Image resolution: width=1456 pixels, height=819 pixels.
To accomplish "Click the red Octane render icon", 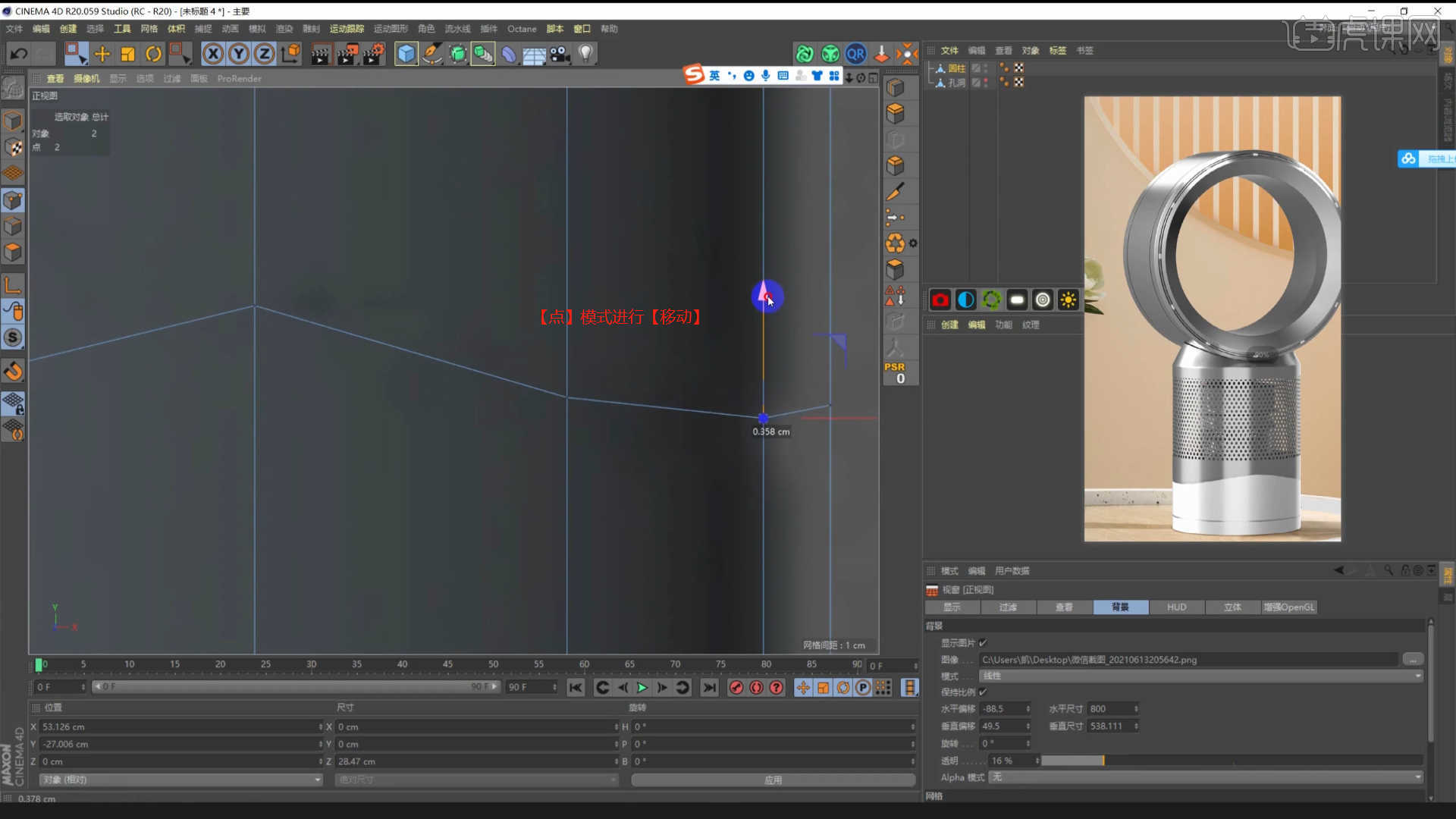I will (x=940, y=300).
